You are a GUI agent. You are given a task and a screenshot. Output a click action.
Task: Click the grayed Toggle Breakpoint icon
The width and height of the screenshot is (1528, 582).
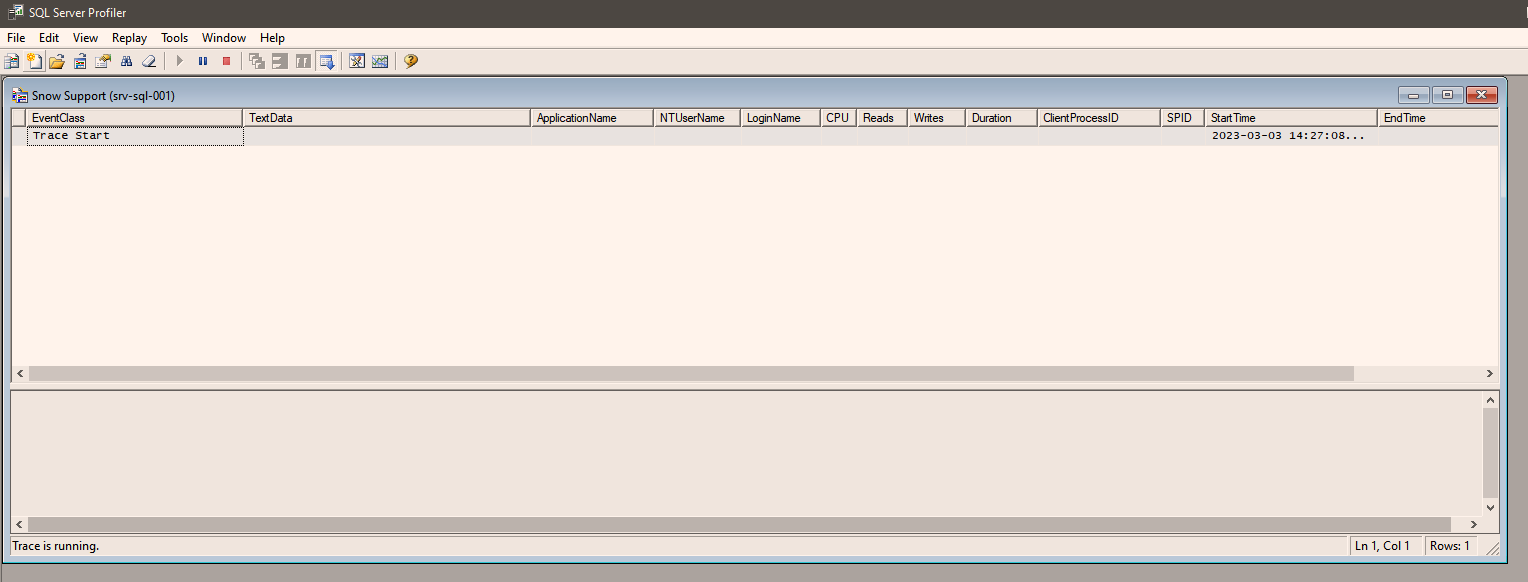click(x=303, y=61)
